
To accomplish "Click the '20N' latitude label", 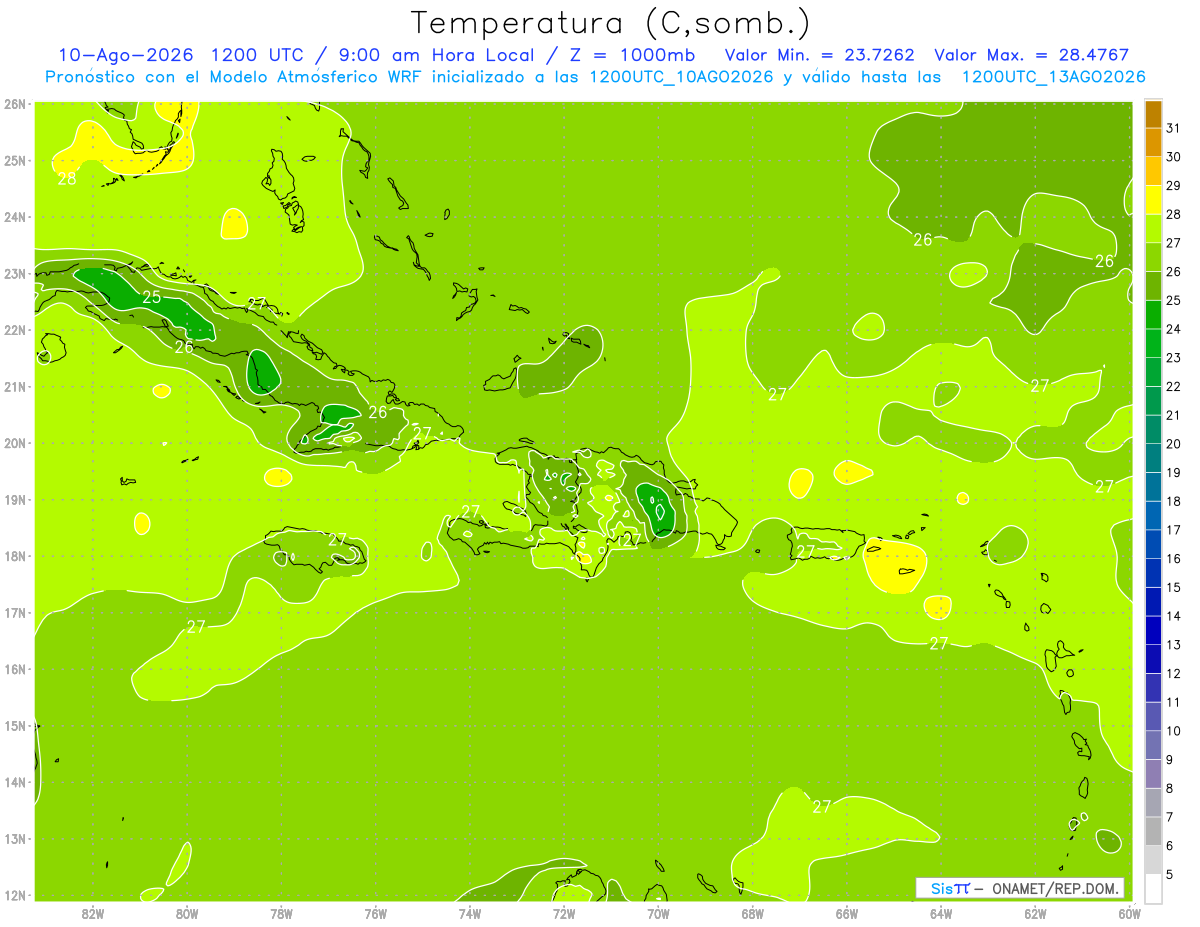I will point(16,443).
